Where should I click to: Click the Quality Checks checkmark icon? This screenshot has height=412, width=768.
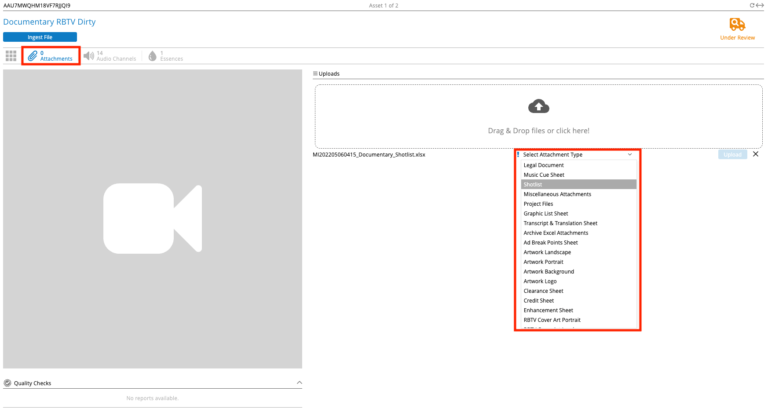pos(7,383)
